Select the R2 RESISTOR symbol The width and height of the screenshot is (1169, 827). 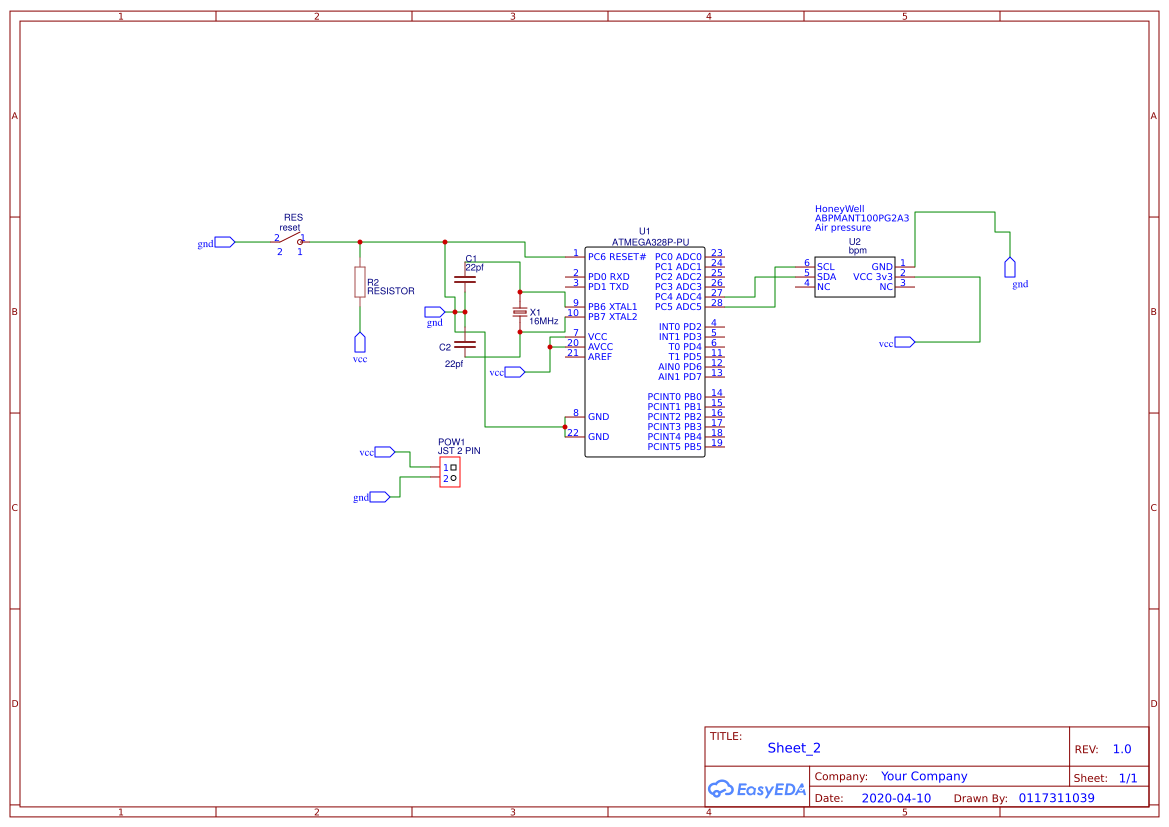click(x=360, y=283)
